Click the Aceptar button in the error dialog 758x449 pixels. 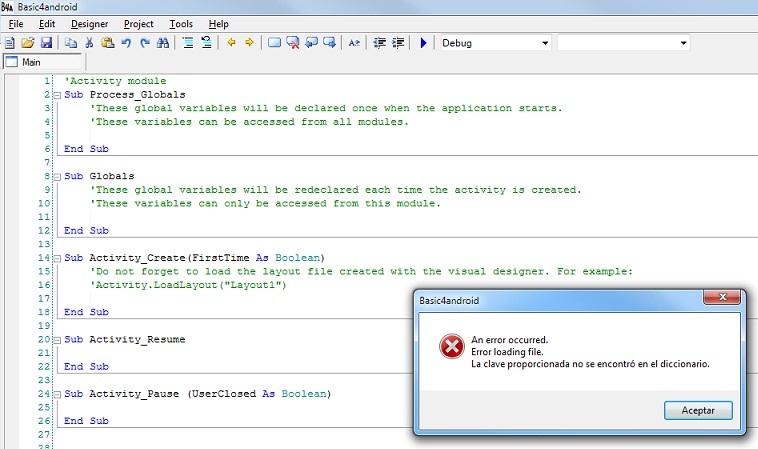pyautogui.click(x=698, y=410)
